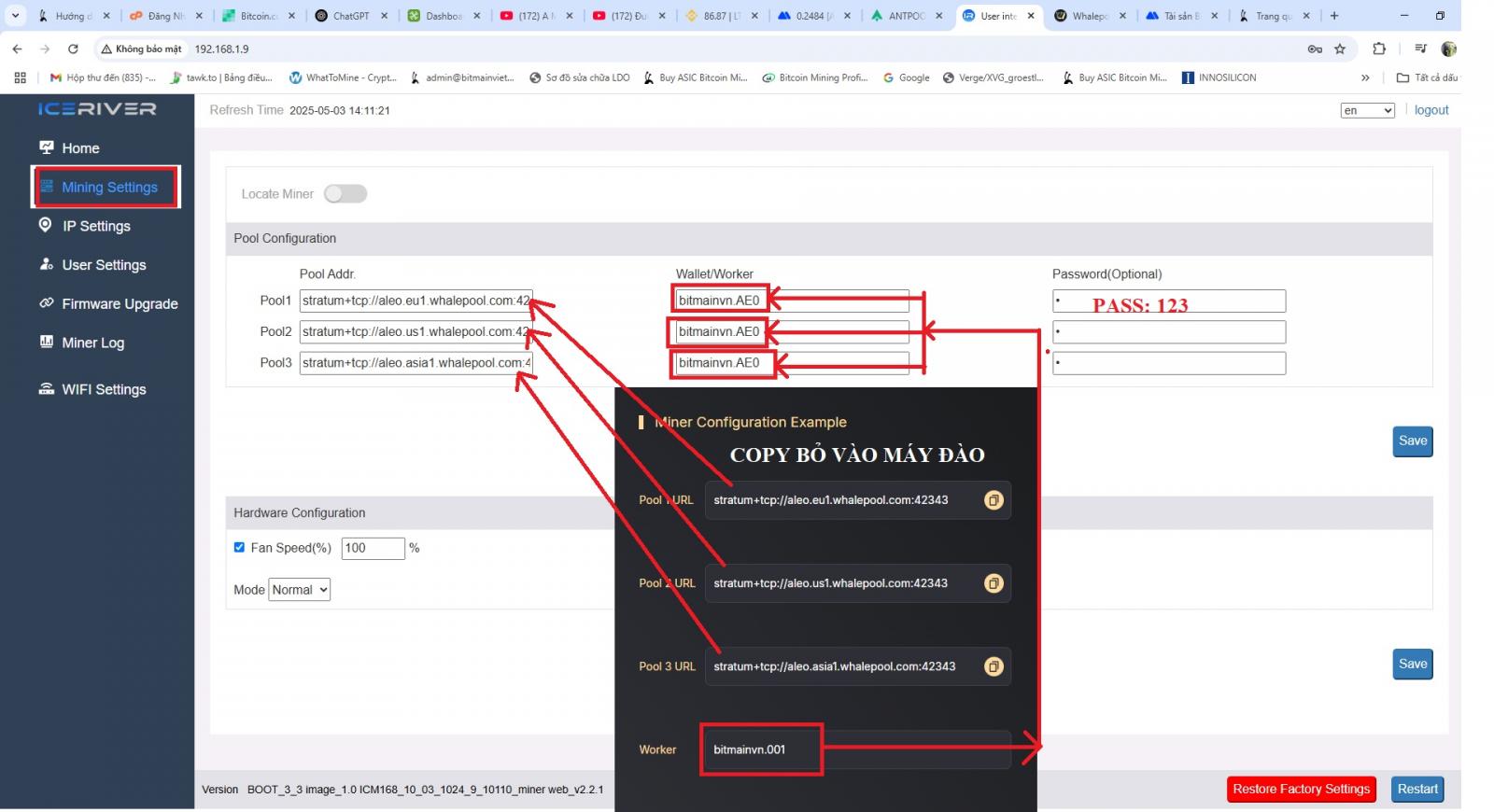1494x812 pixels.
Task: Switch to the Whalepc tab
Action: tap(1091, 16)
